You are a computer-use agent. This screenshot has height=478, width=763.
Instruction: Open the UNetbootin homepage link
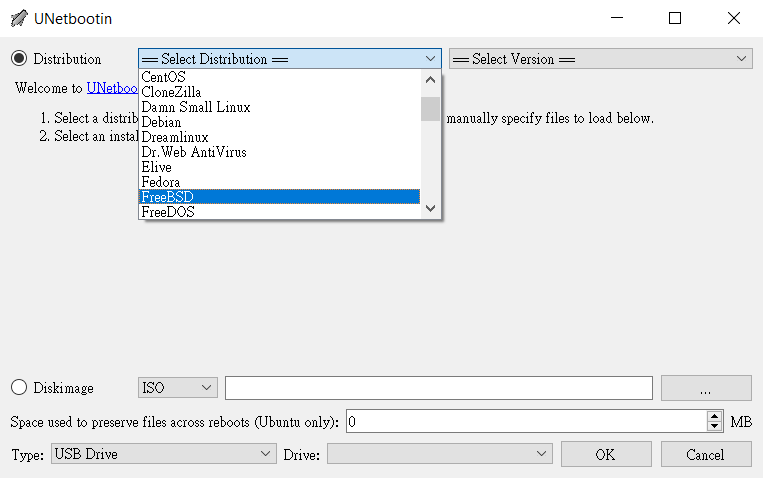112,88
